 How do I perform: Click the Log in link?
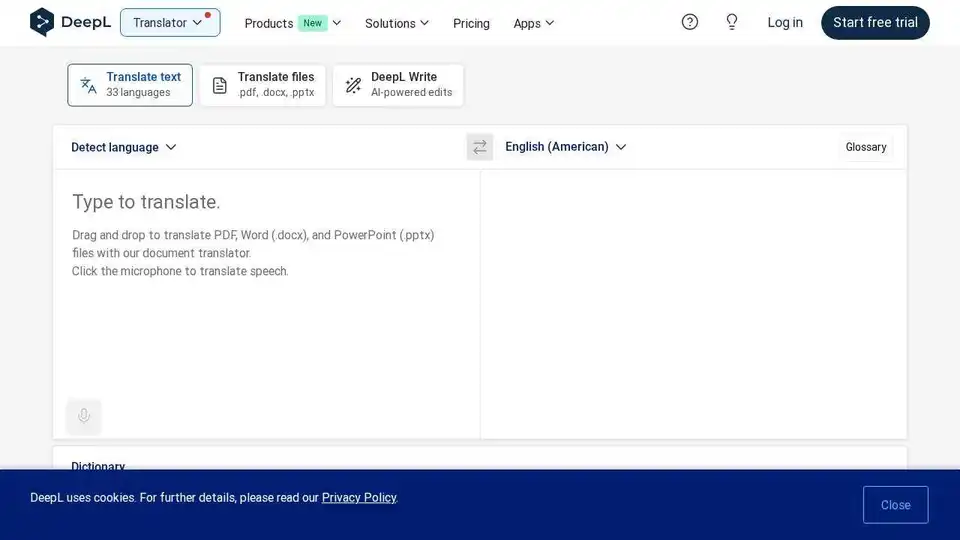(785, 23)
